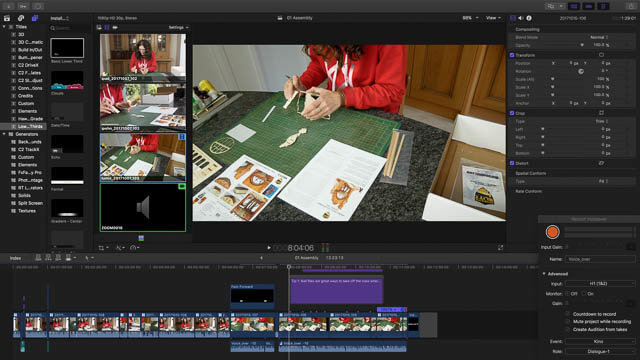Select the Textures generators category

(27, 211)
